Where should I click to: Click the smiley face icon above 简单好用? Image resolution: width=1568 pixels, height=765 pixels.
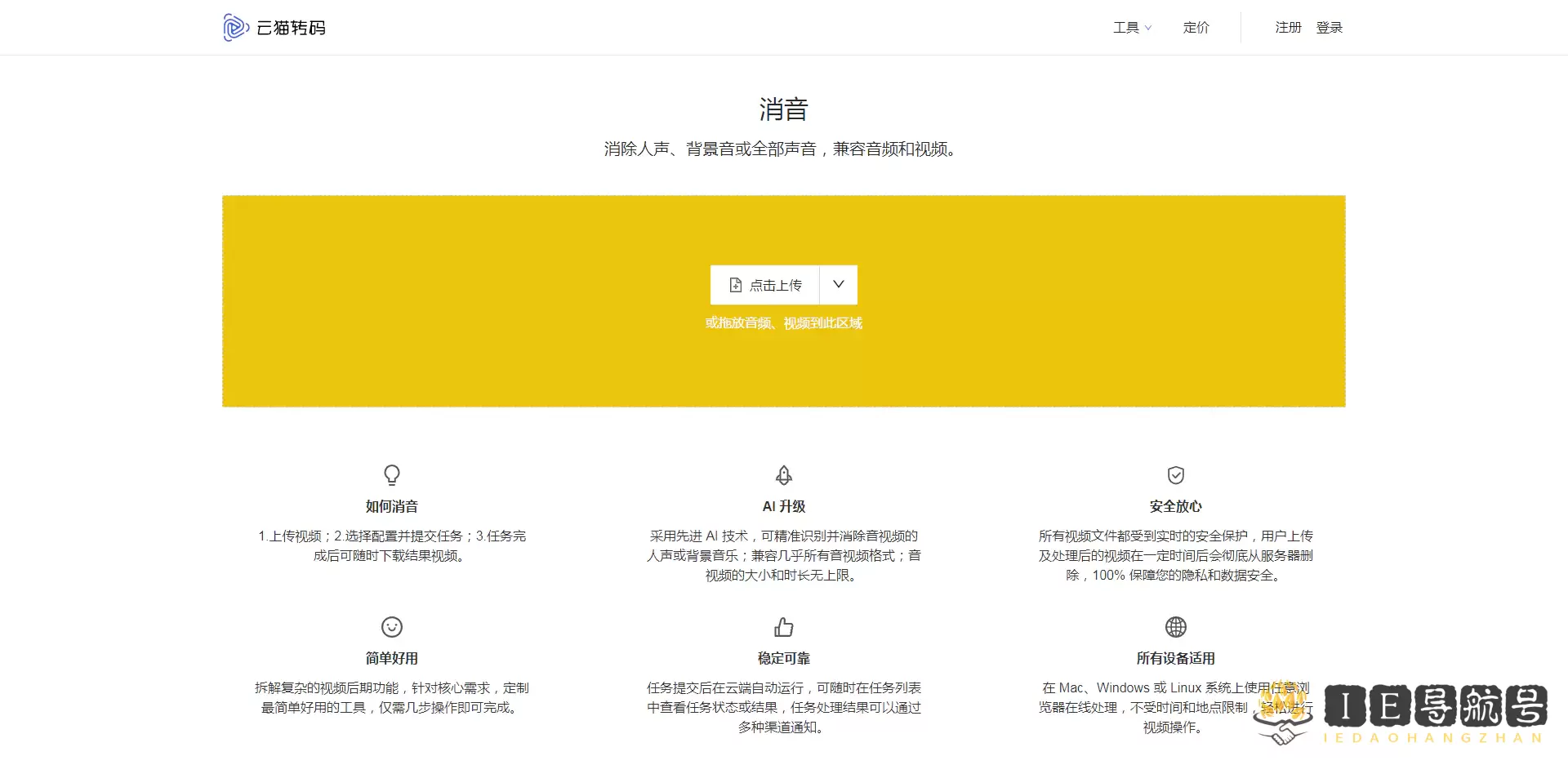click(x=392, y=626)
